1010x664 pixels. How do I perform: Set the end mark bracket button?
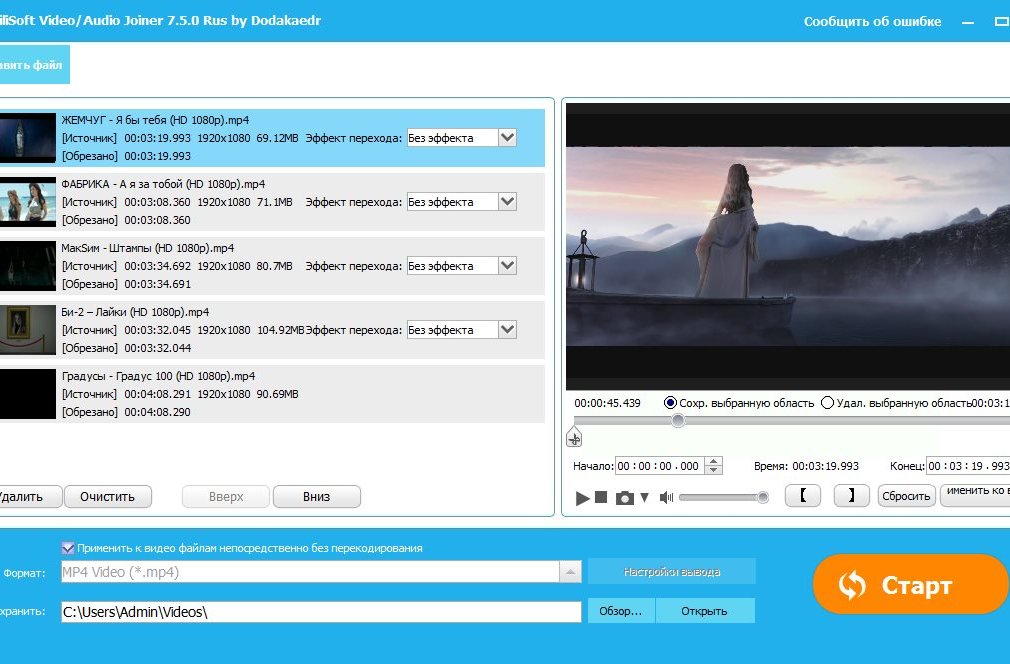tap(852, 496)
